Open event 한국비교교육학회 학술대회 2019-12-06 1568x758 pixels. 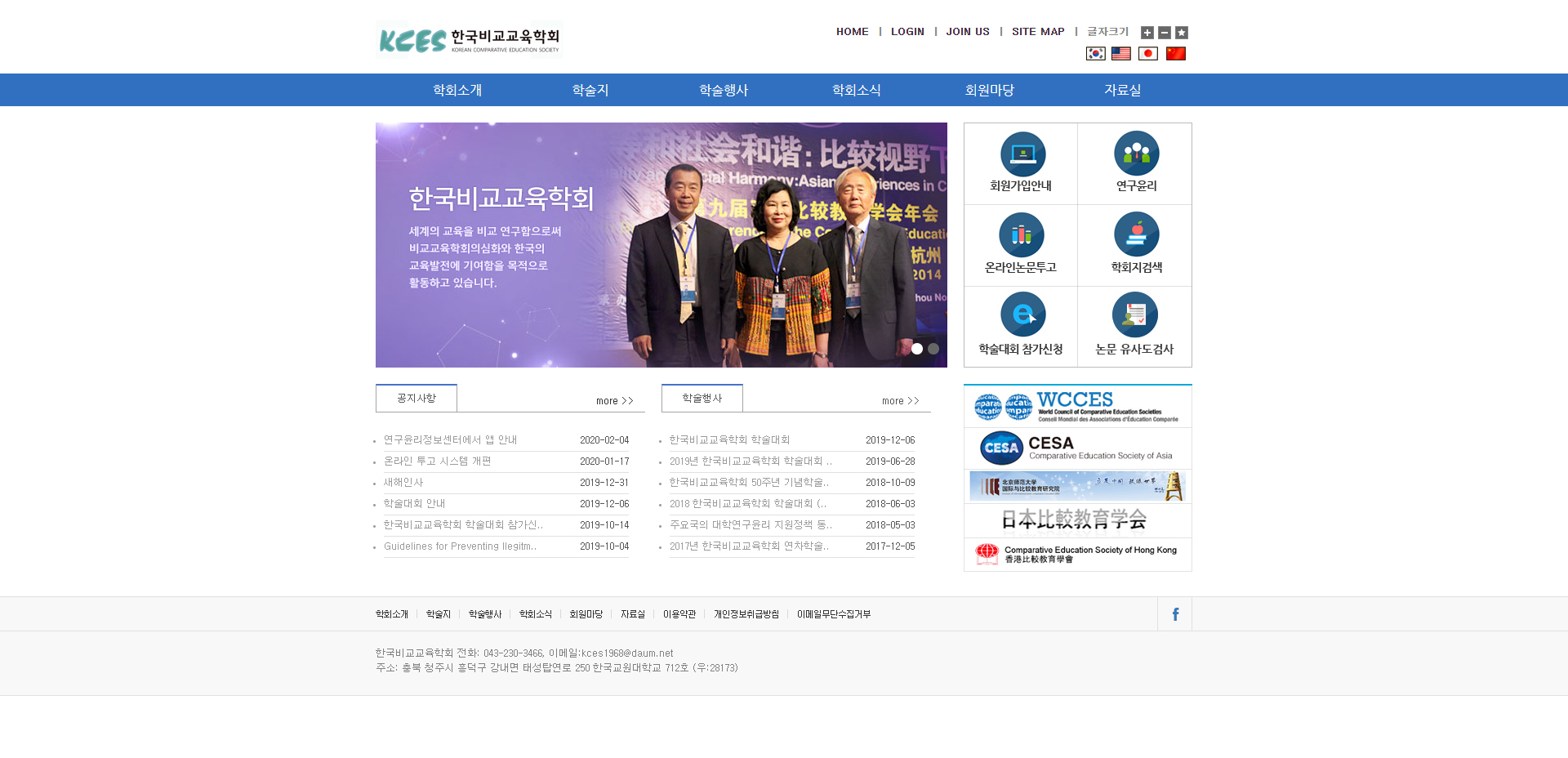pyautogui.click(x=730, y=440)
